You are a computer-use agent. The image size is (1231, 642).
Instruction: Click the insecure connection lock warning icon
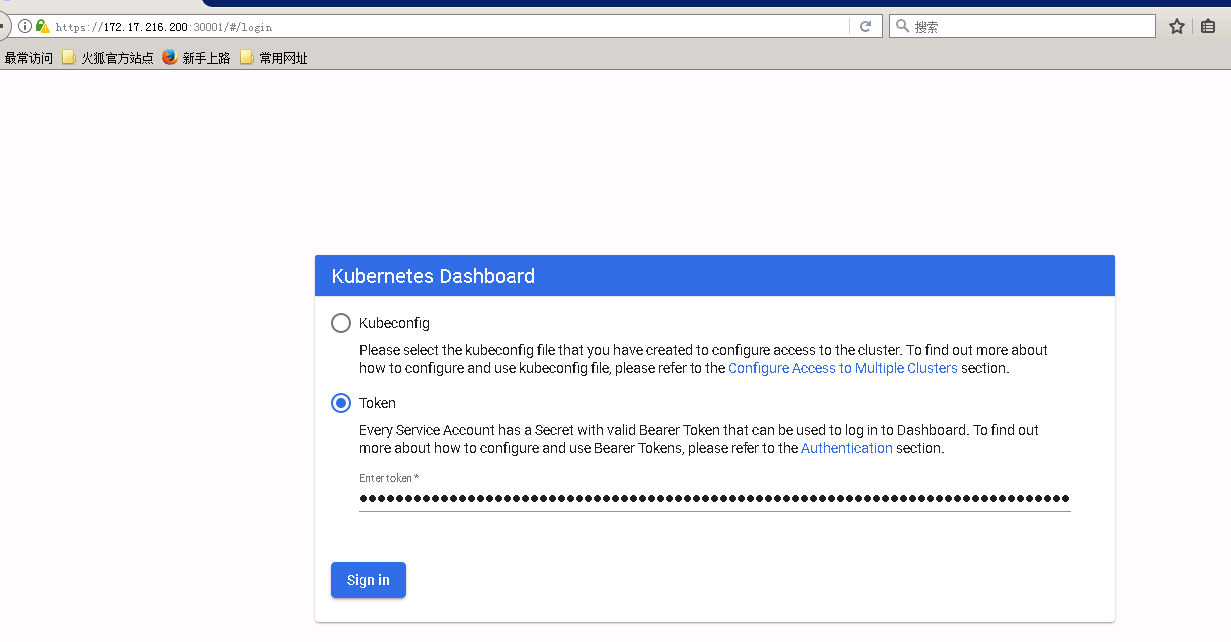(x=42, y=27)
